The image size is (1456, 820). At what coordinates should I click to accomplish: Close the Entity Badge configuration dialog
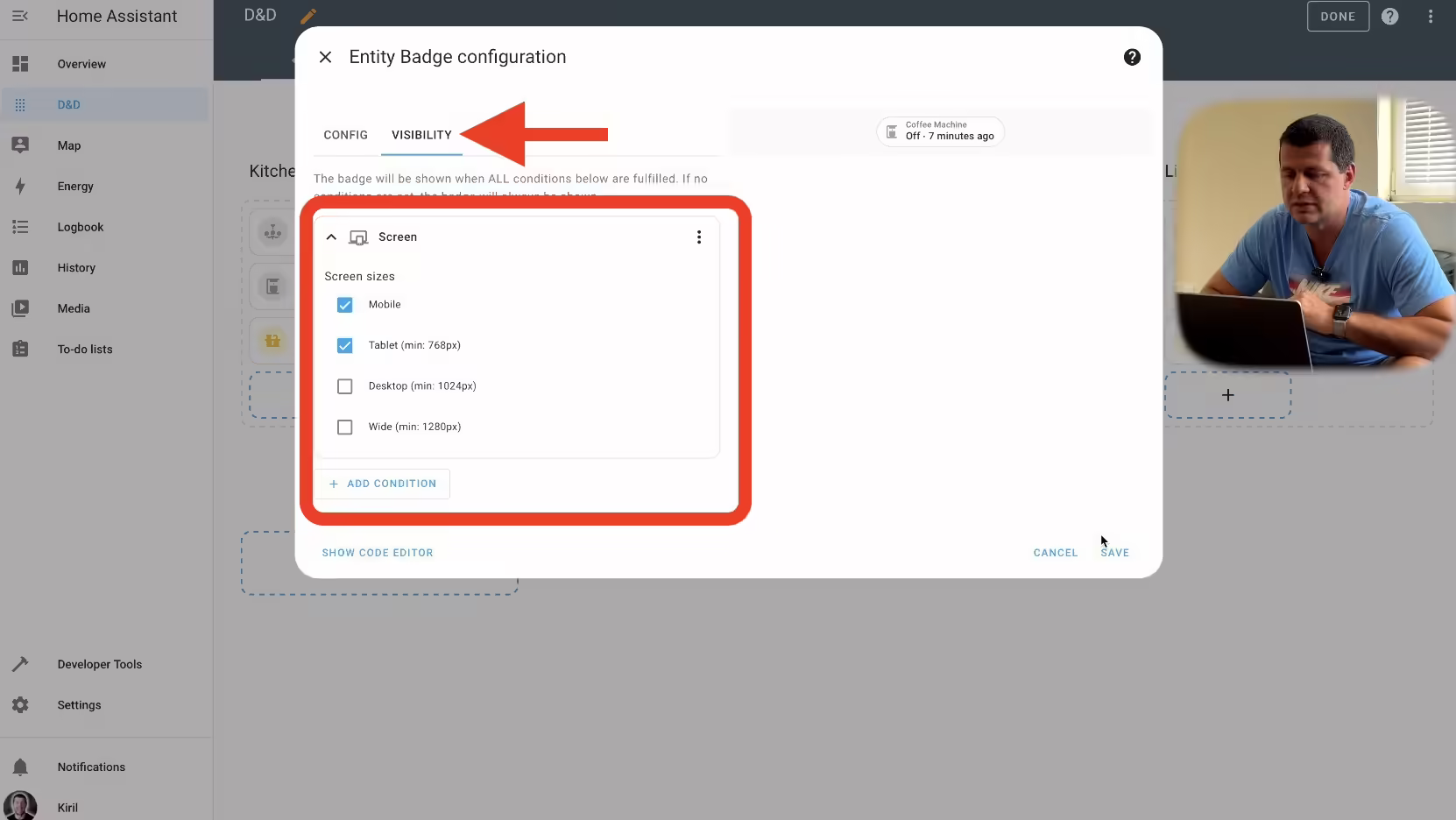tap(325, 57)
